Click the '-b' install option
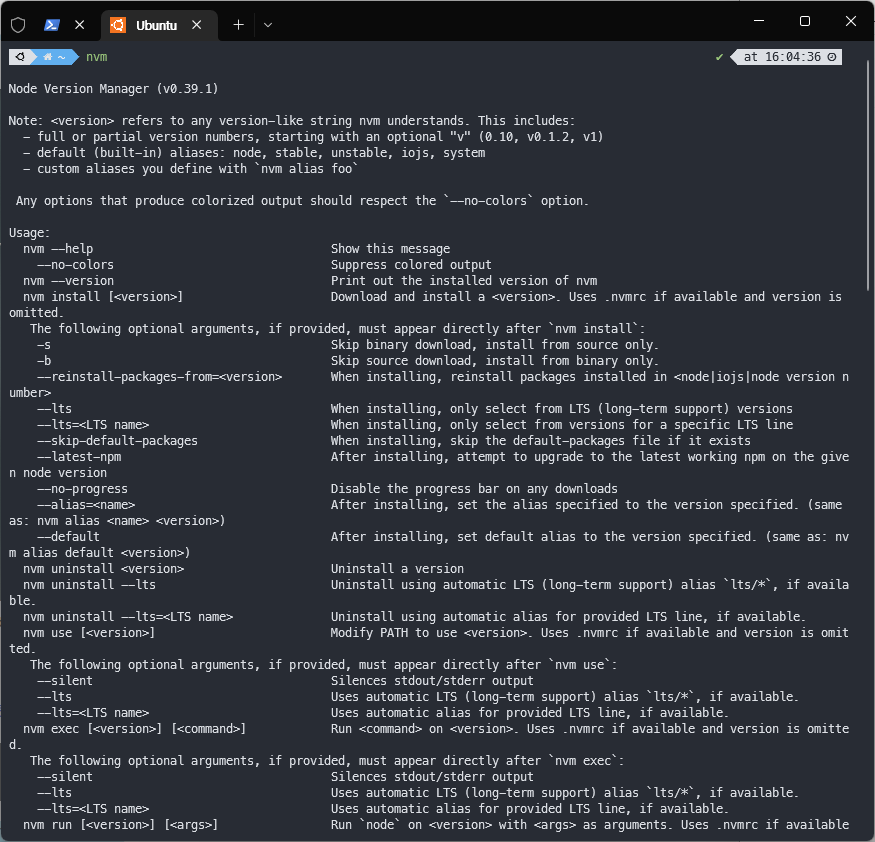Screen dimensions: 875x842 point(44,361)
